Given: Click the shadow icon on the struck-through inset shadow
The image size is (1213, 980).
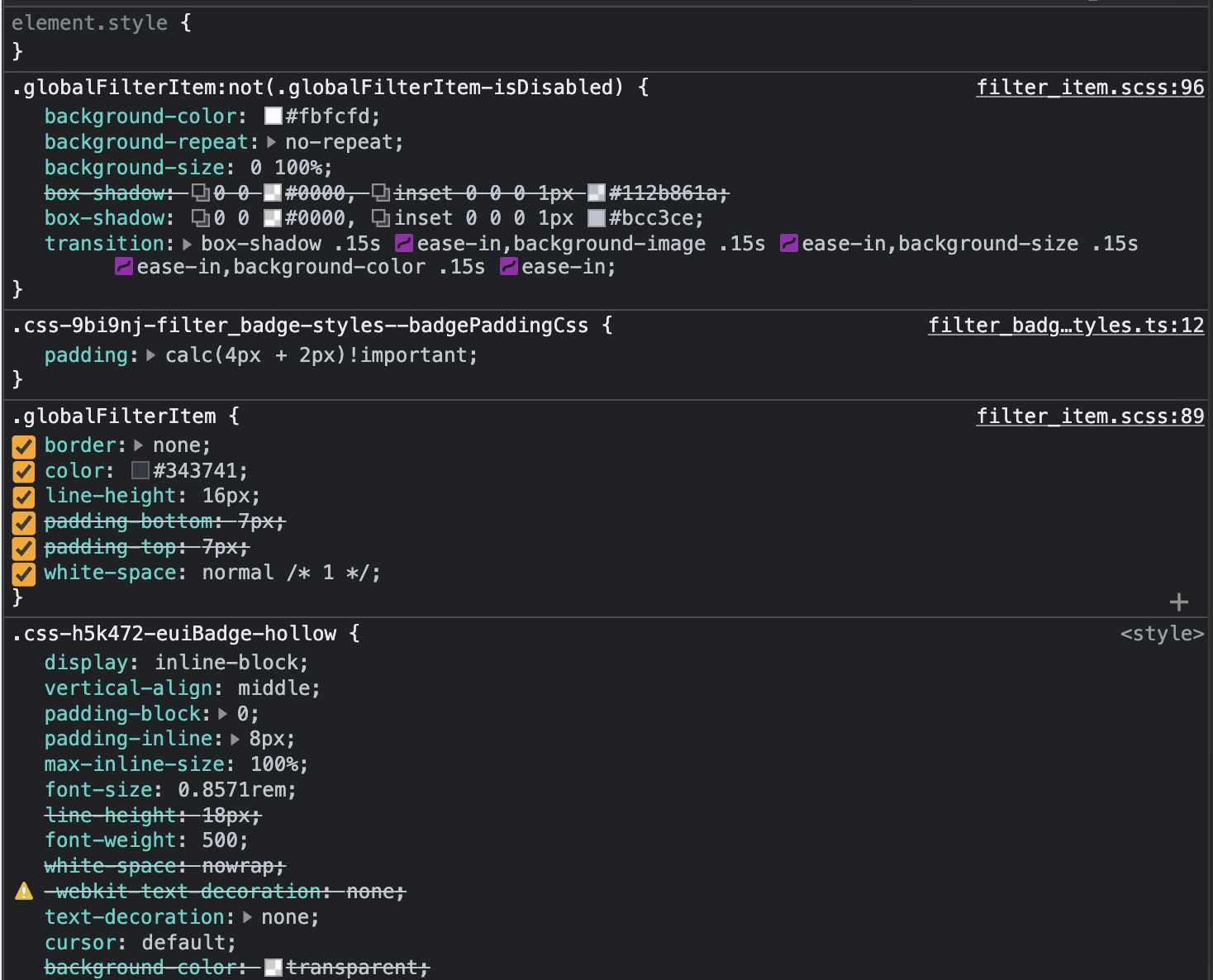Looking at the screenshot, I should pyautogui.click(x=382, y=193).
